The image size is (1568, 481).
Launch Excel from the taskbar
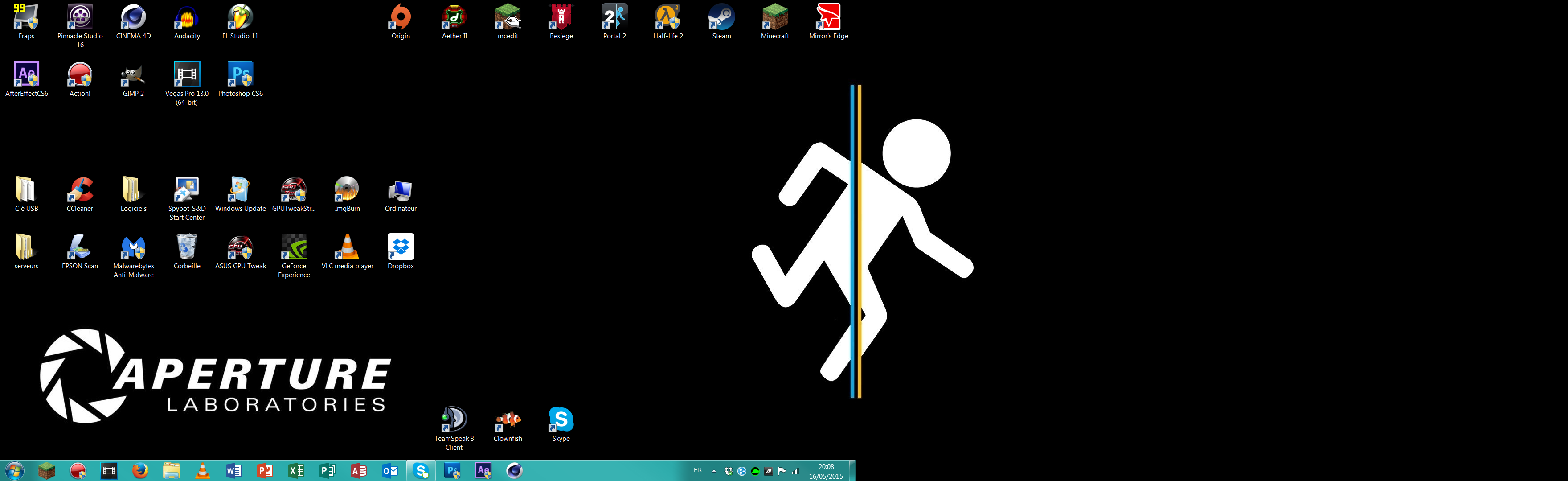click(296, 471)
